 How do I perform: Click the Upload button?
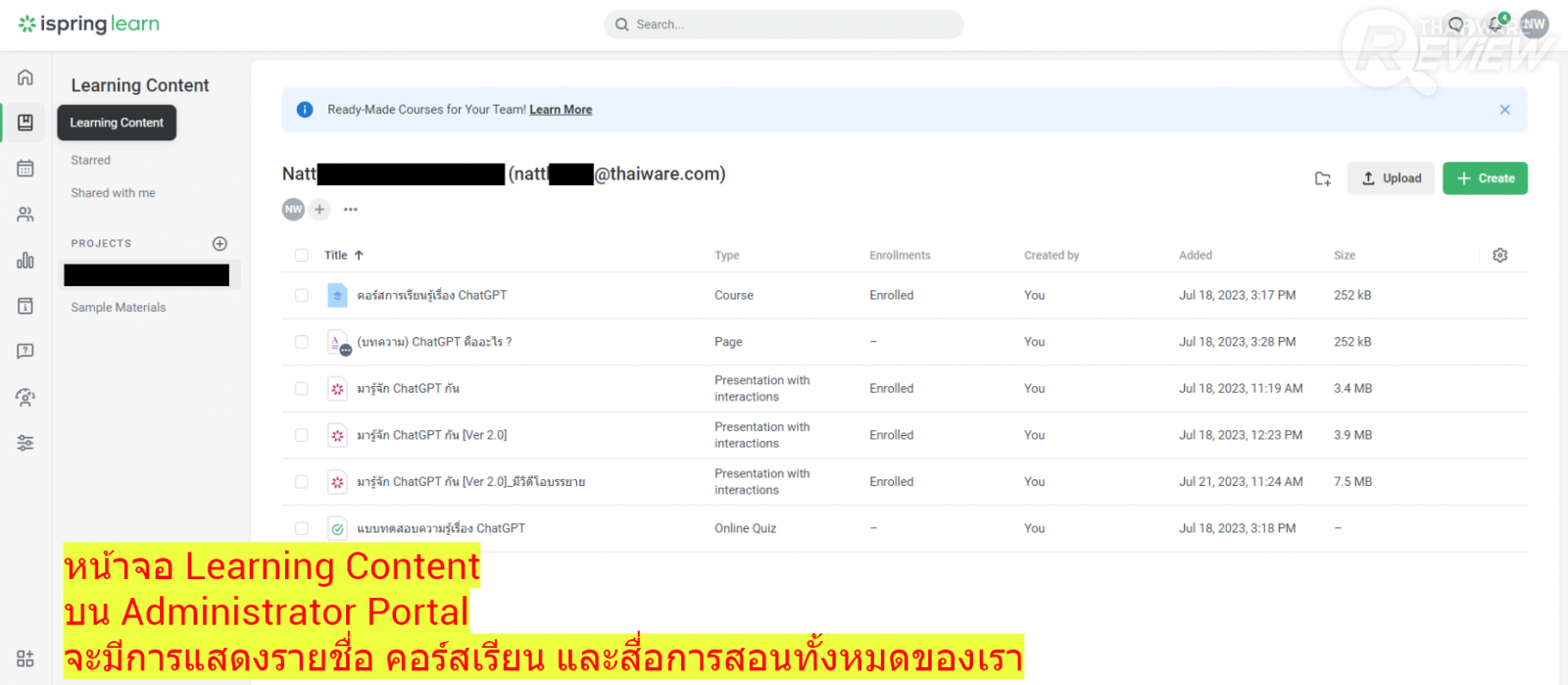point(1391,178)
